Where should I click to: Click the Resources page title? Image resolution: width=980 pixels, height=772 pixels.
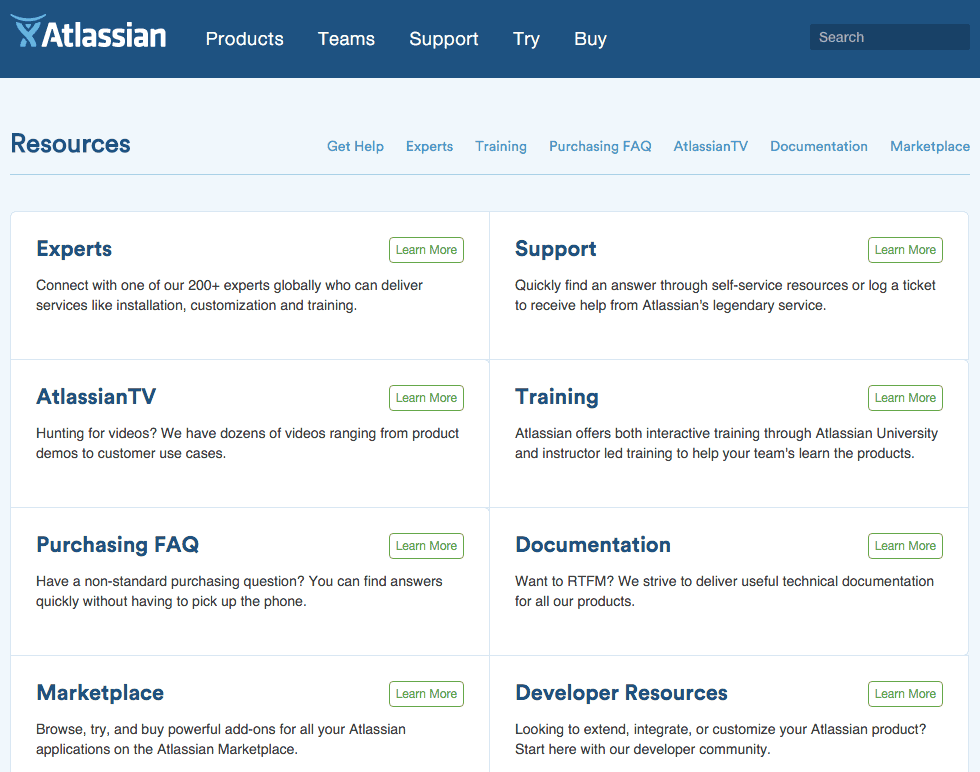[x=71, y=144]
